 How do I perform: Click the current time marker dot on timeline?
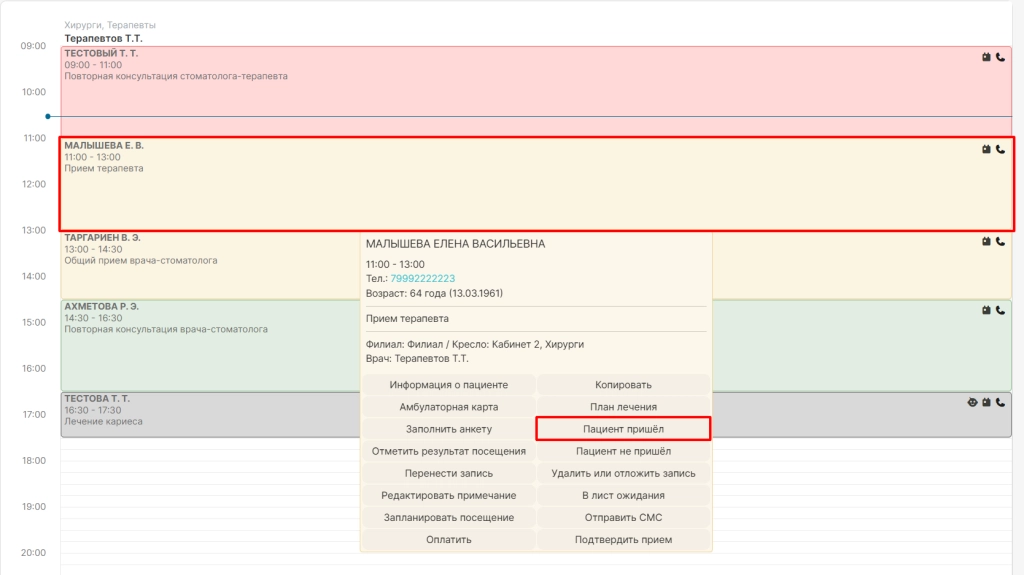pyautogui.click(x=48, y=116)
